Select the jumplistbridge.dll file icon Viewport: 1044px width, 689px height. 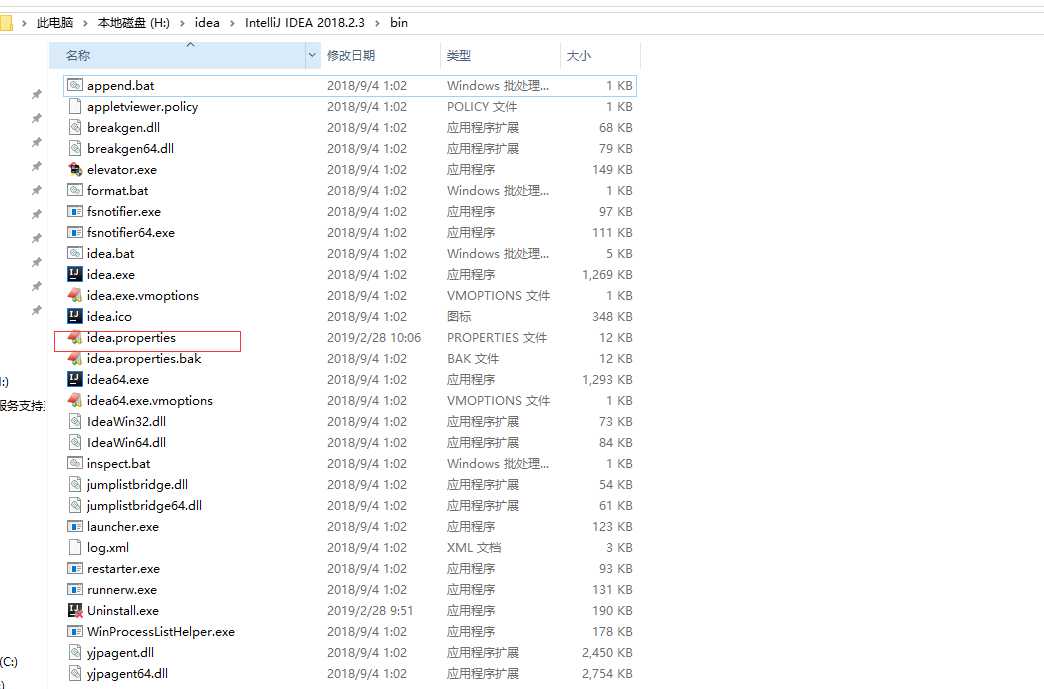coord(75,485)
